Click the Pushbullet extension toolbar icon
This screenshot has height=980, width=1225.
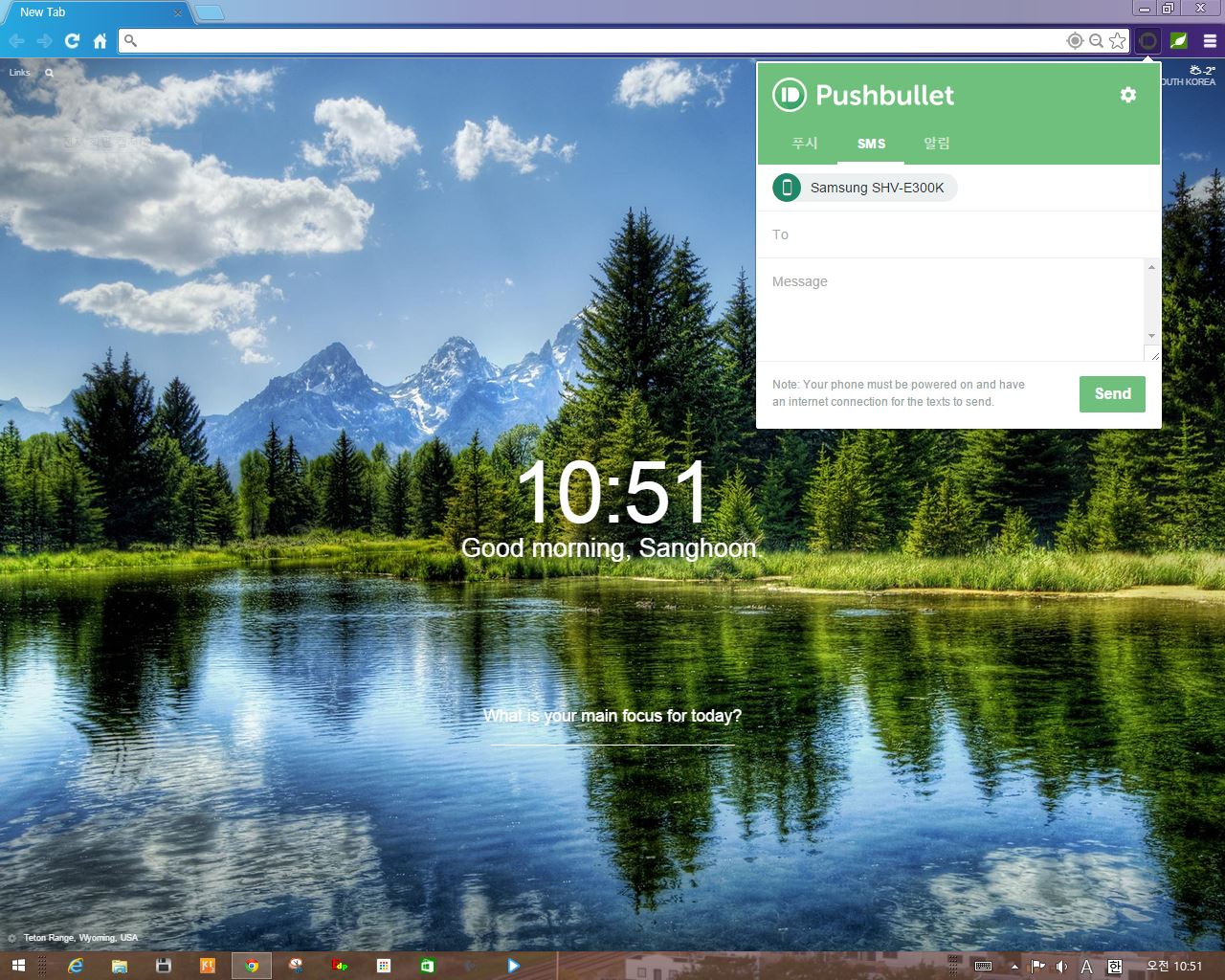click(1147, 40)
